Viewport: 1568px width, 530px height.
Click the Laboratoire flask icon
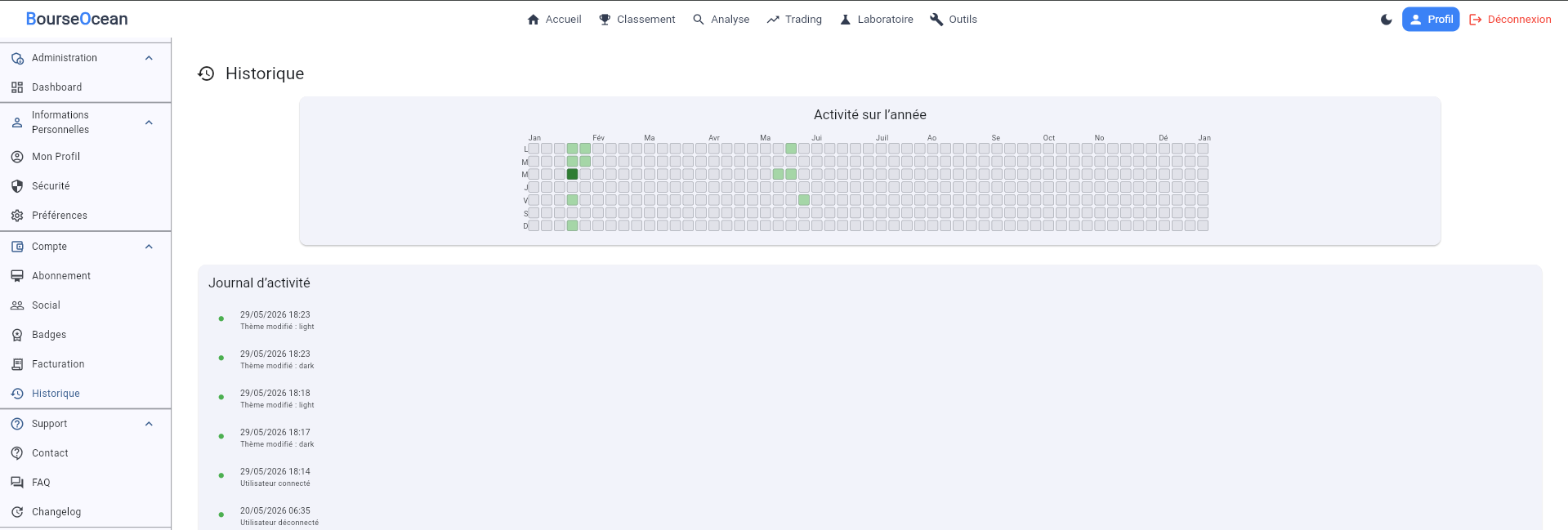[x=846, y=20]
